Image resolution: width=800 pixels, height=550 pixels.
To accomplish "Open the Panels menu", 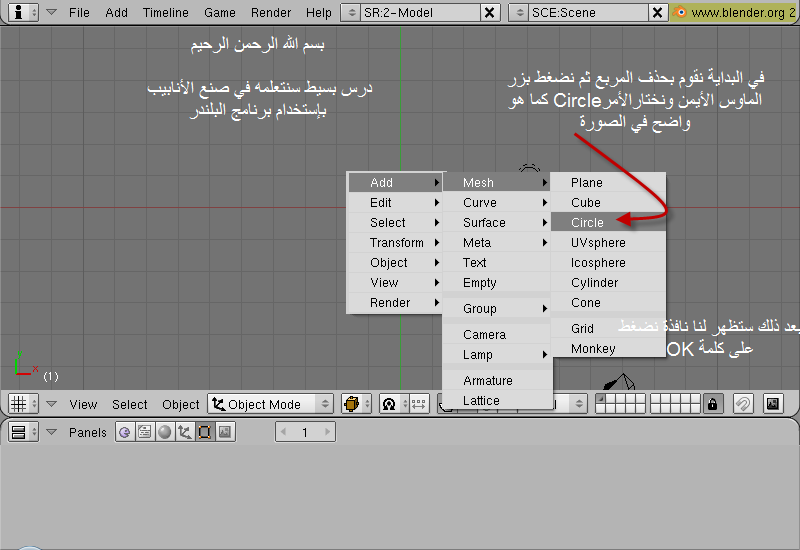I will tap(88, 432).
